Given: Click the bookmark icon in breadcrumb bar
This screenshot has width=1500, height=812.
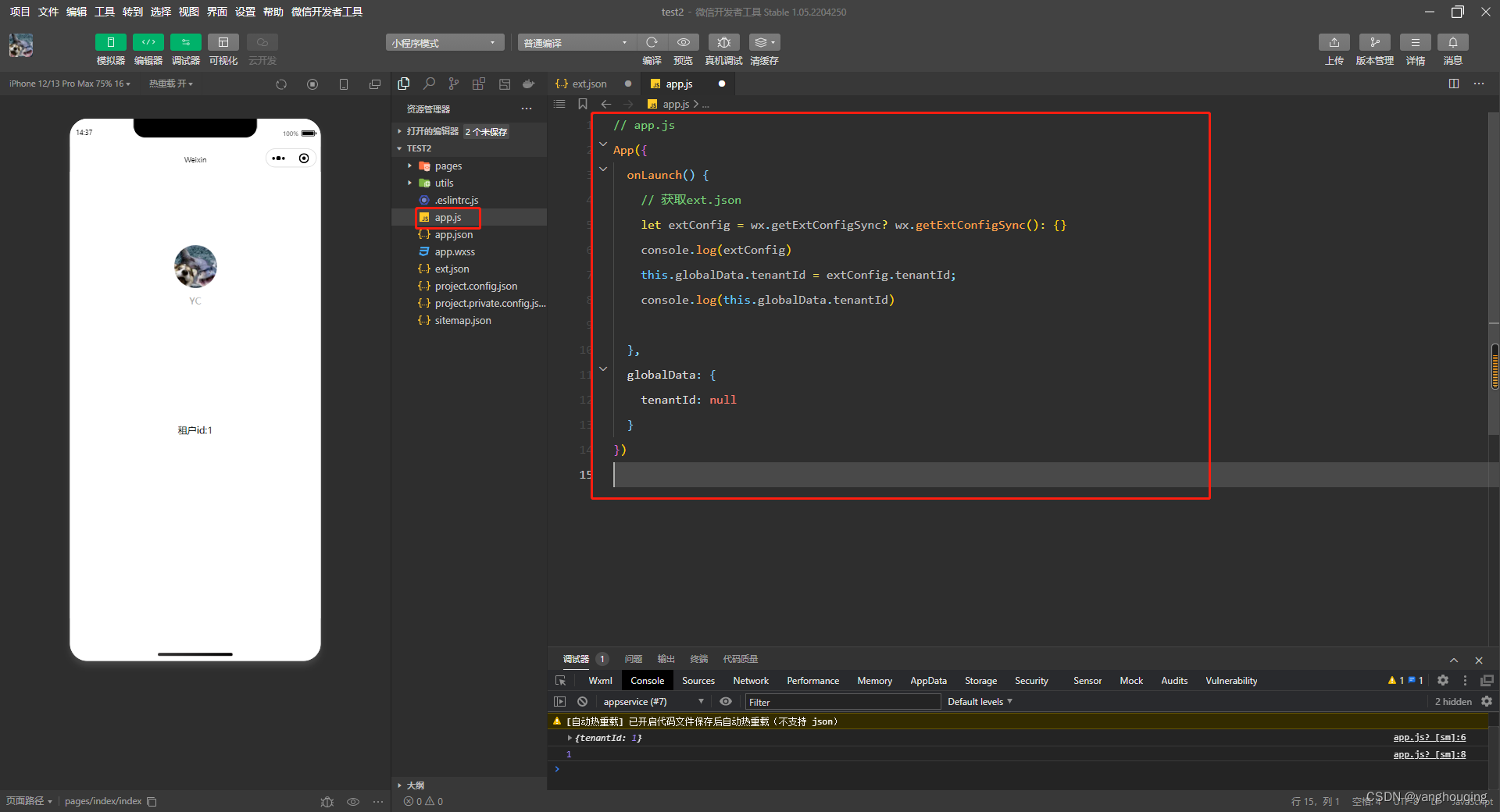Looking at the screenshot, I should 583,104.
